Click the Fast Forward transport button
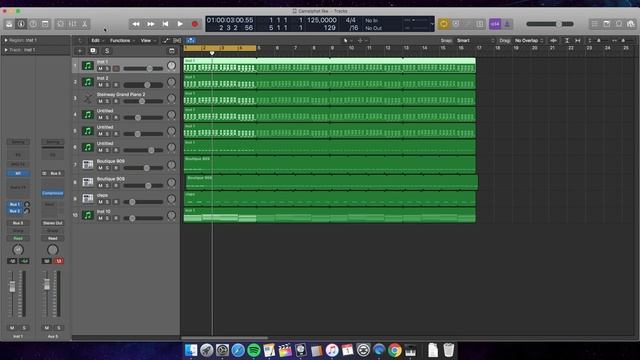Image resolution: width=640 pixels, height=360 pixels. (151, 24)
